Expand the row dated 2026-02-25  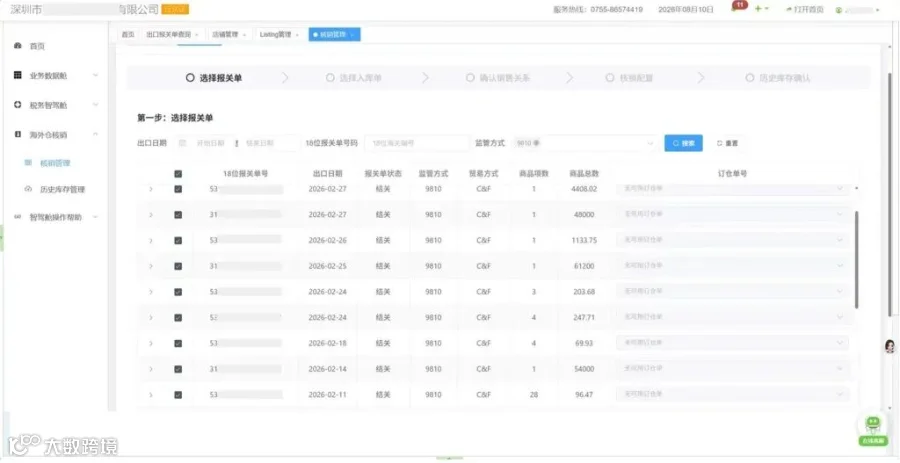(151, 266)
